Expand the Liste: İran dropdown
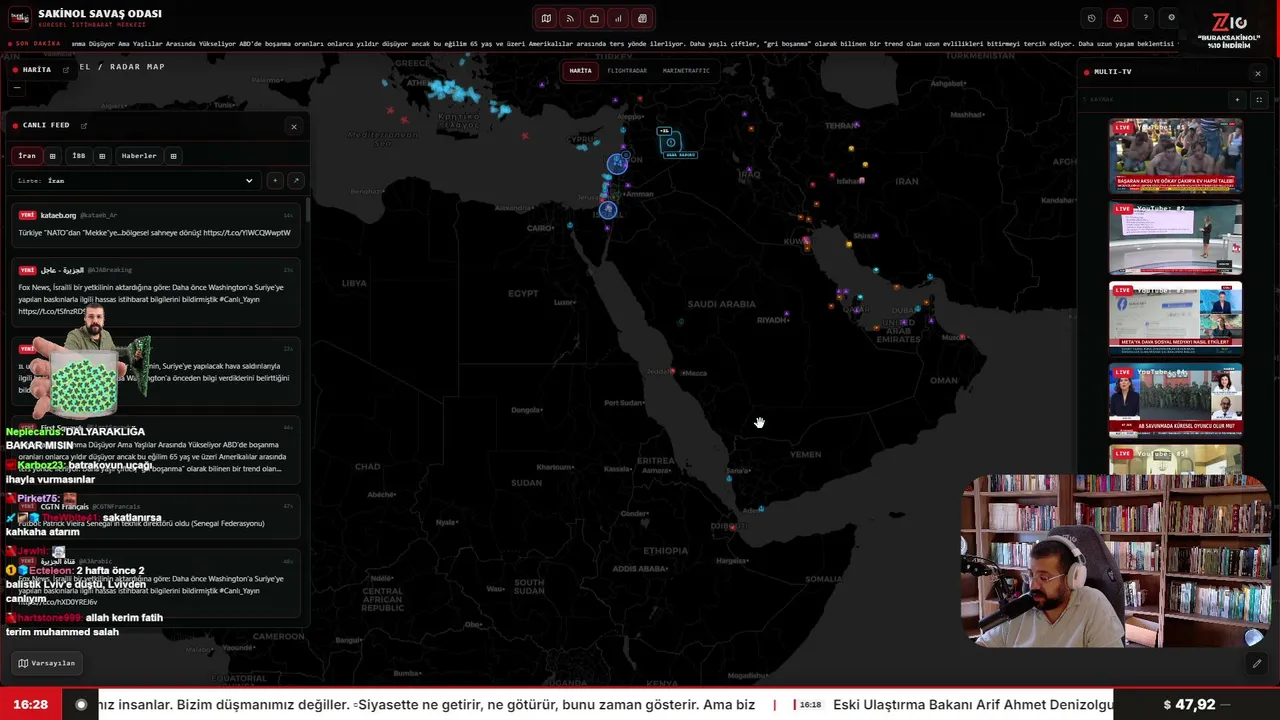Screen dimensions: 1280x720 pos(136,181)
